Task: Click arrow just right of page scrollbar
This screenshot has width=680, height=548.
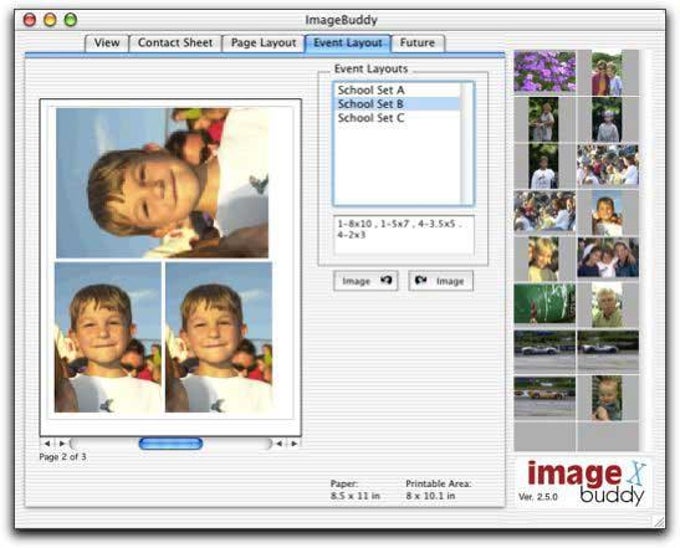Action: (279, 444)
